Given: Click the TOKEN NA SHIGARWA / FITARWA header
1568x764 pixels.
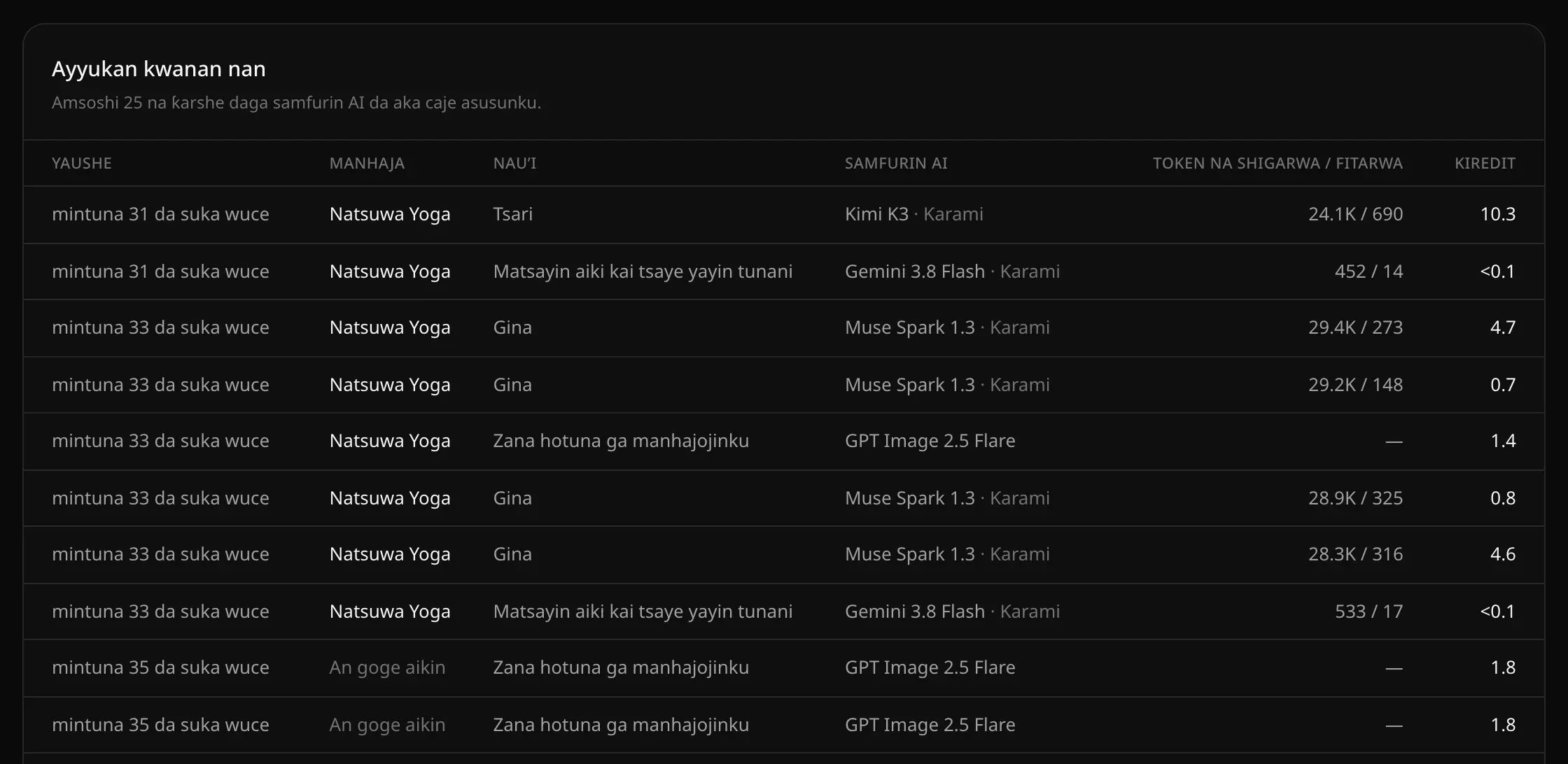Looking at the screenshot, I should (x=1277, y=163).
